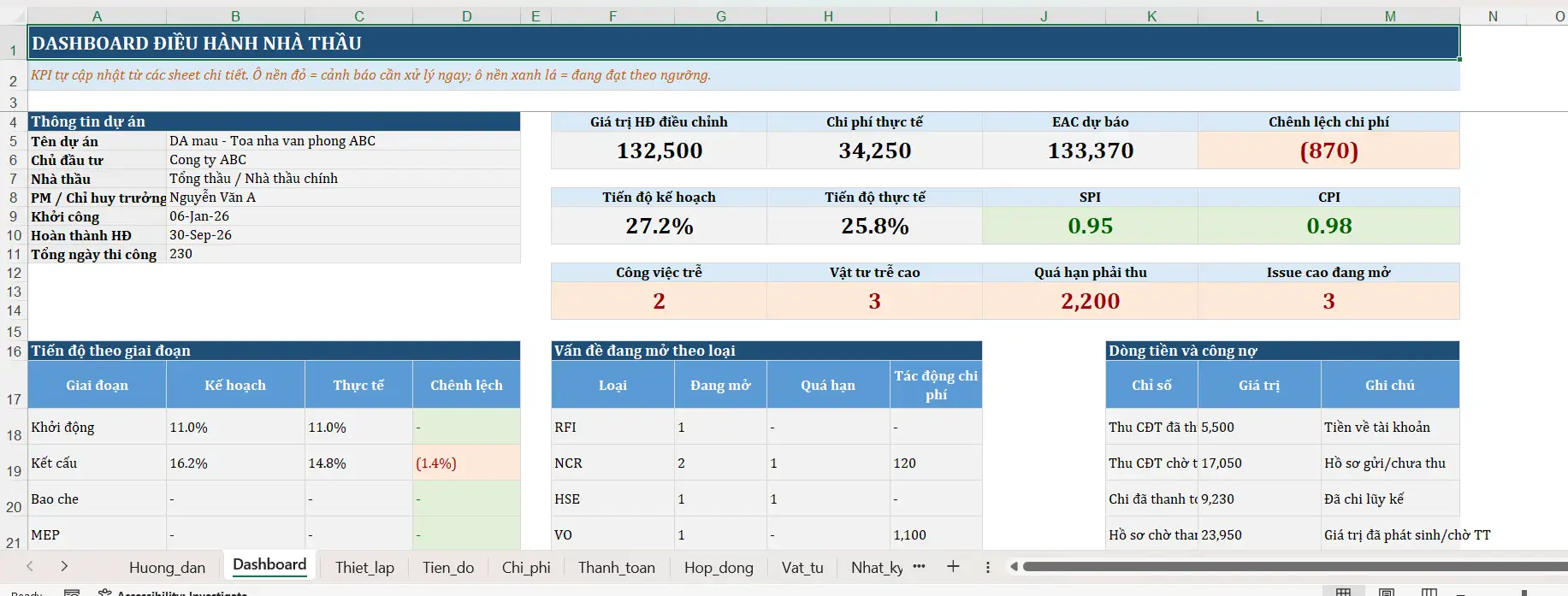Select column D header
1568x596 pixels.
(466, 16)
